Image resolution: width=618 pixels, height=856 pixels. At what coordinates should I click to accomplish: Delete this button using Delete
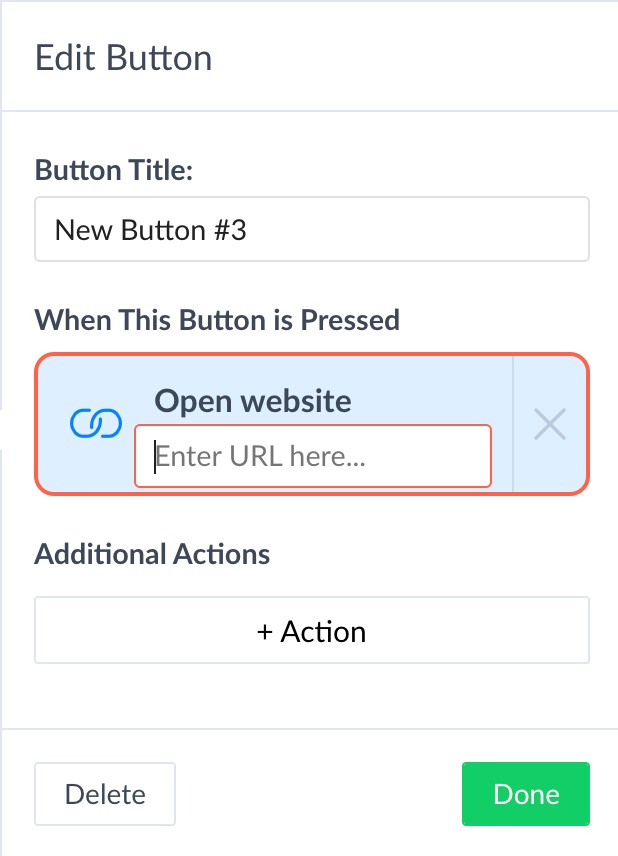[x=105, y=794]
